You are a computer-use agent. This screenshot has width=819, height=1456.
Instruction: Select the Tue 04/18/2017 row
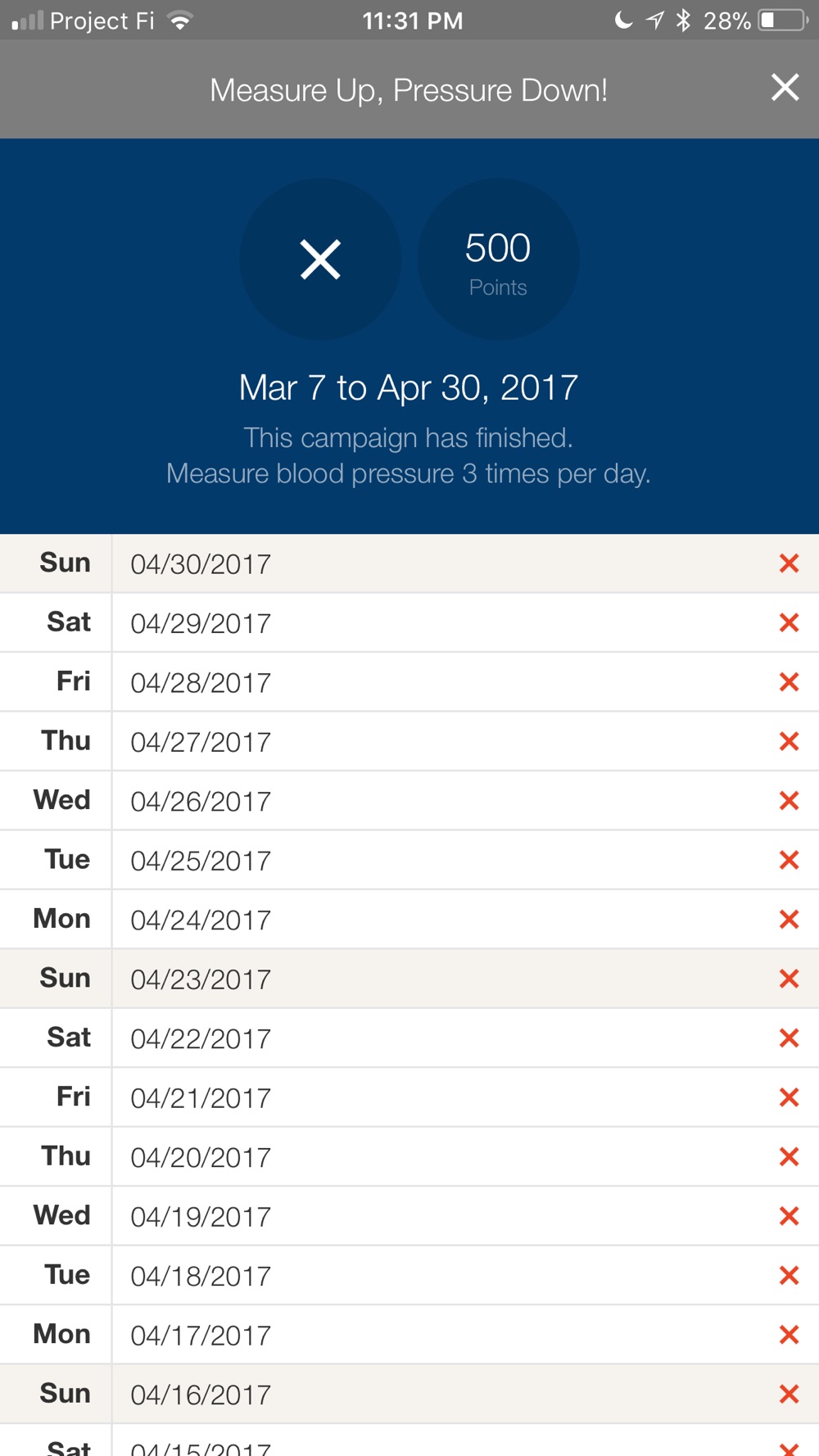point(409,1276)
